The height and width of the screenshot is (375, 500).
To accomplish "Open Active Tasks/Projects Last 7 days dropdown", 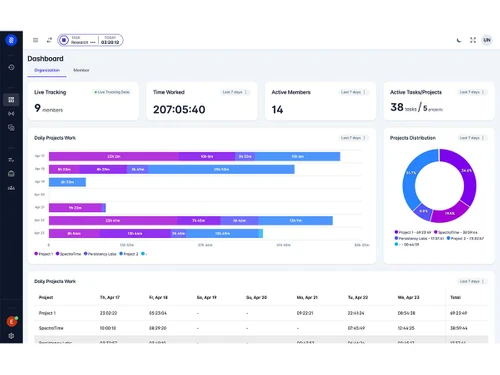I will pyautogui.click(x=472, y=92).
